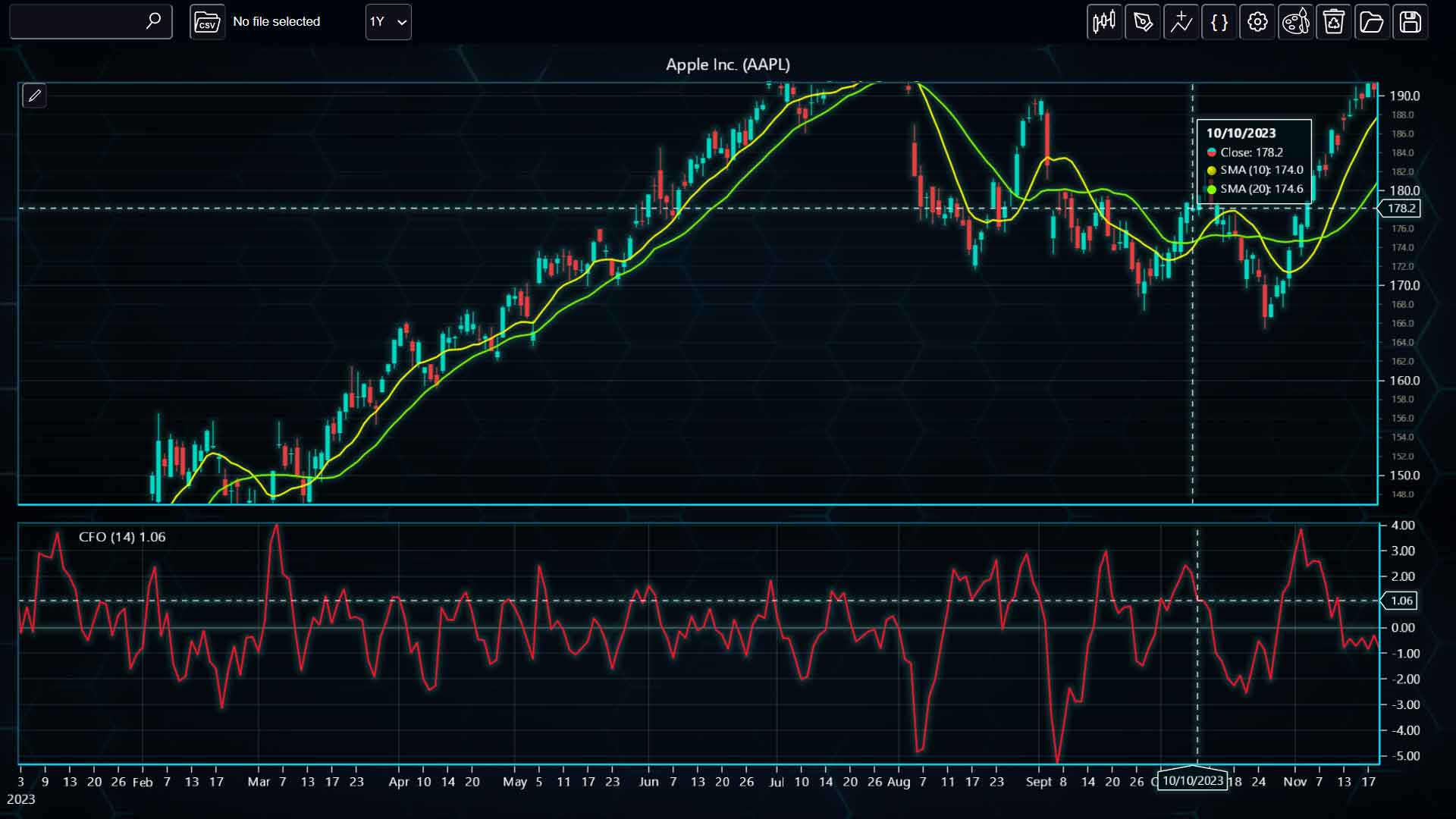The width and height of the screenshot is (1456, 819).
Task: Click the search magnifier icon
Action: (153, 21)
